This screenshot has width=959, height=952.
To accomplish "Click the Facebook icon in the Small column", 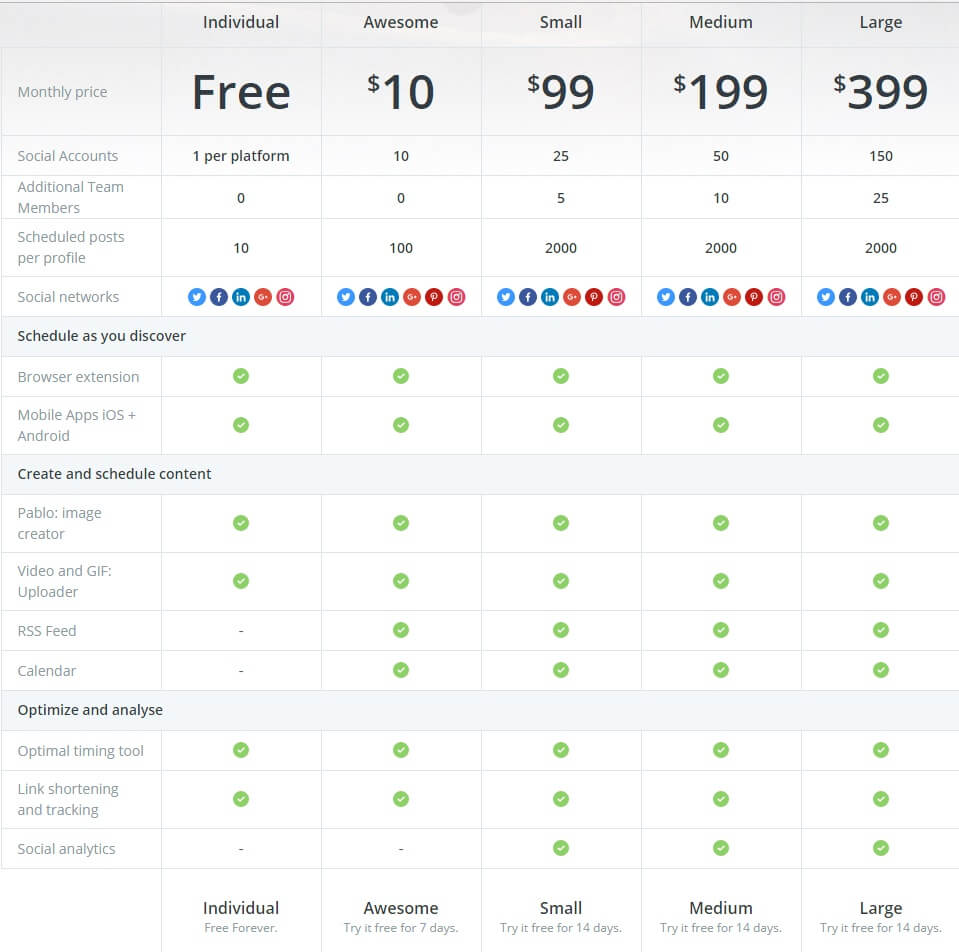I will tap(528, 297).
